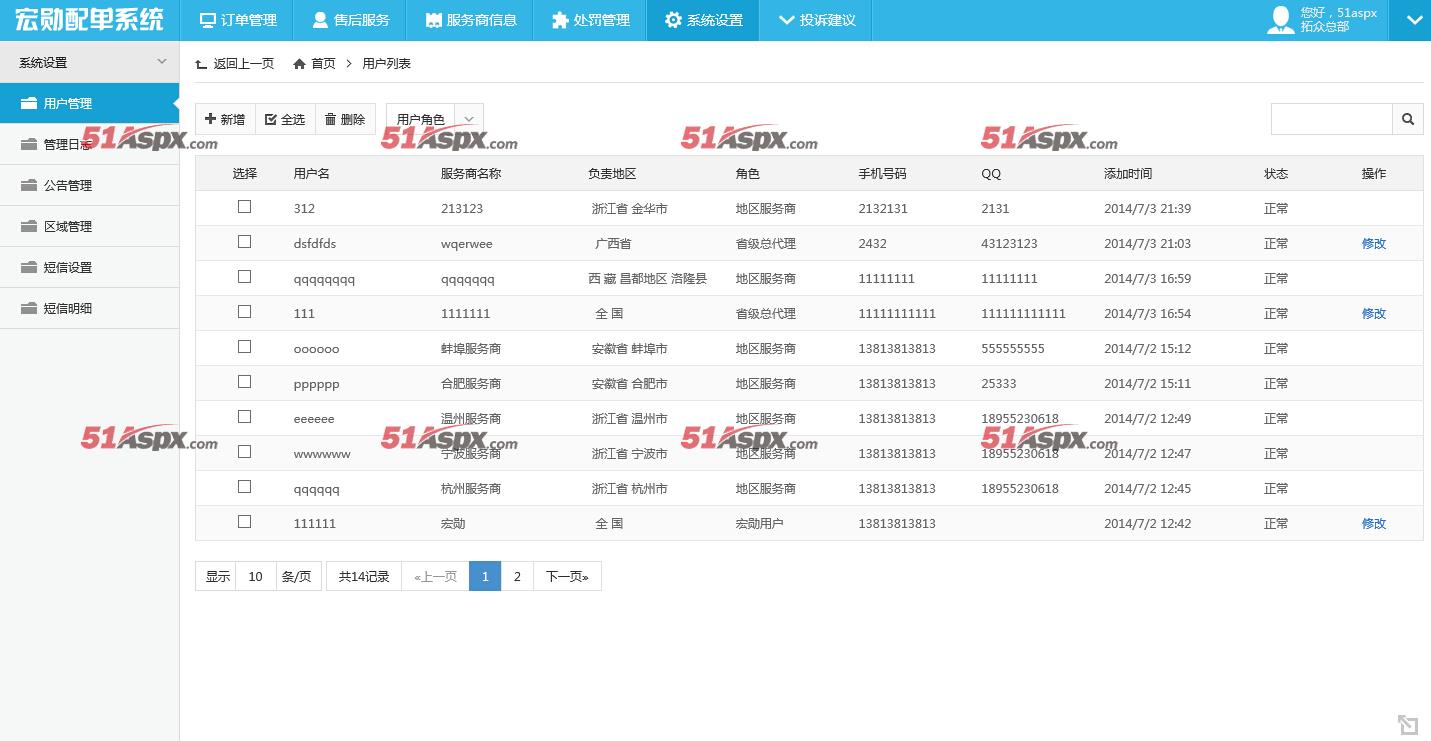
Task: Click 修改 link for user 111 row
Action: [1374, 313]
